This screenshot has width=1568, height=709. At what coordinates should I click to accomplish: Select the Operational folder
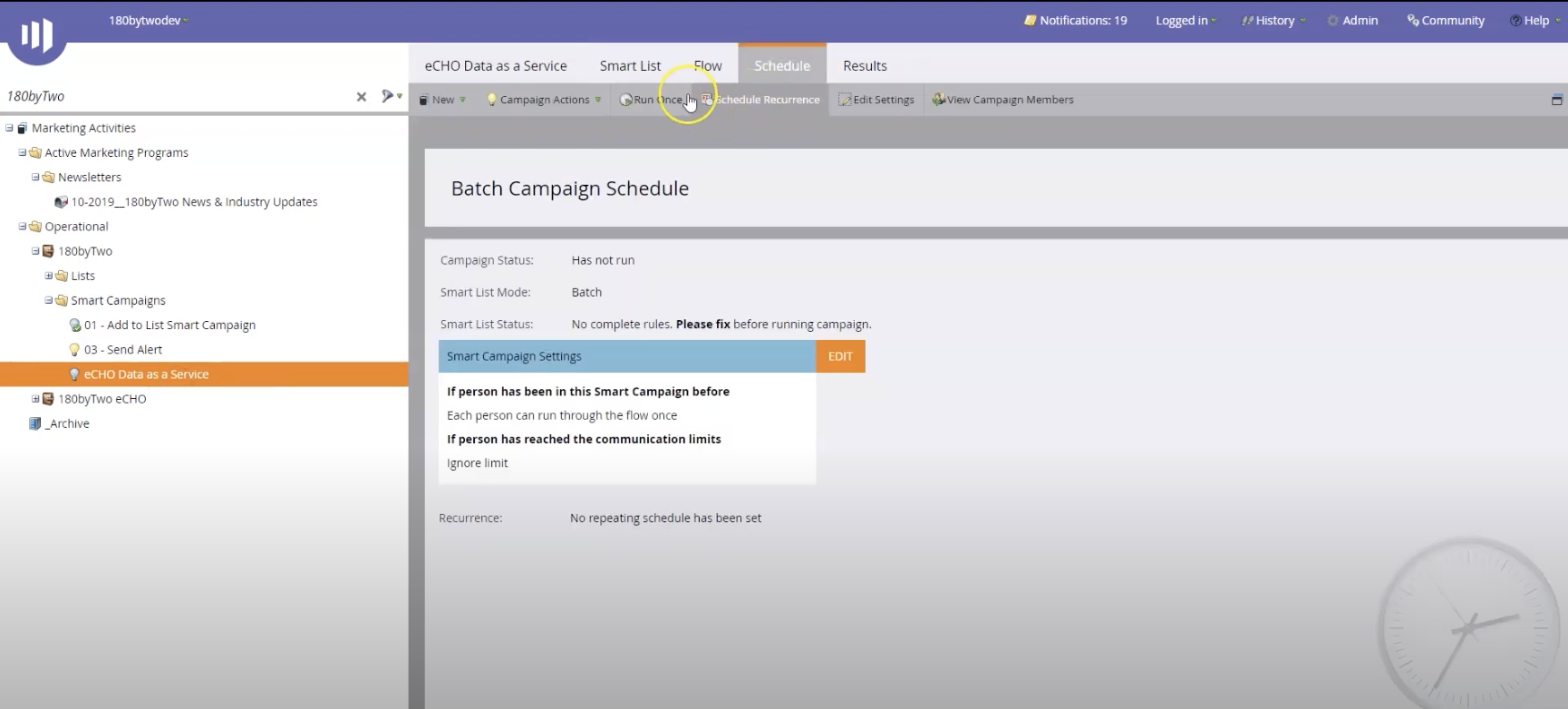(76, 226)
